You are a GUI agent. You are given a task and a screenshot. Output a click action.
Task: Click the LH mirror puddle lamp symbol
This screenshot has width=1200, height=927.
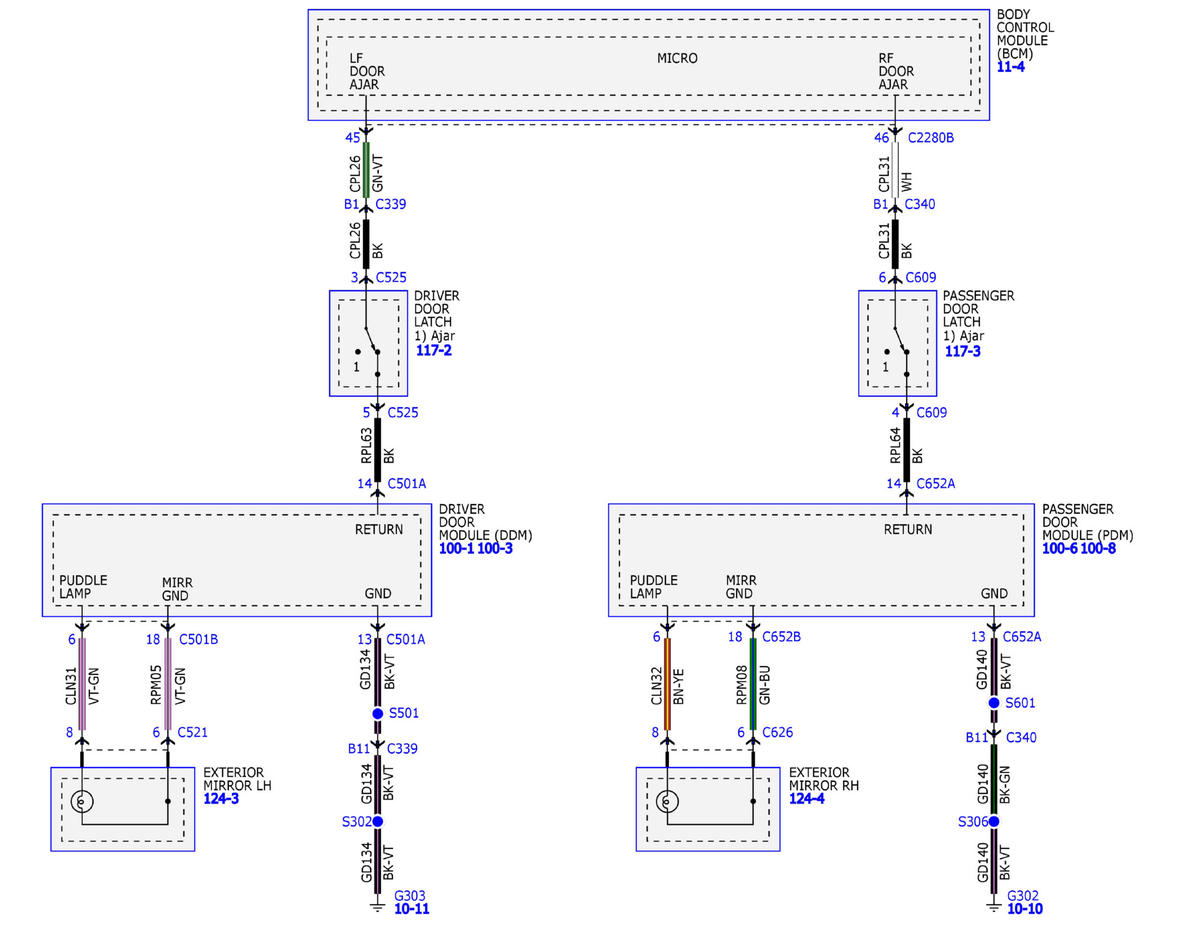tap(82, 801)
